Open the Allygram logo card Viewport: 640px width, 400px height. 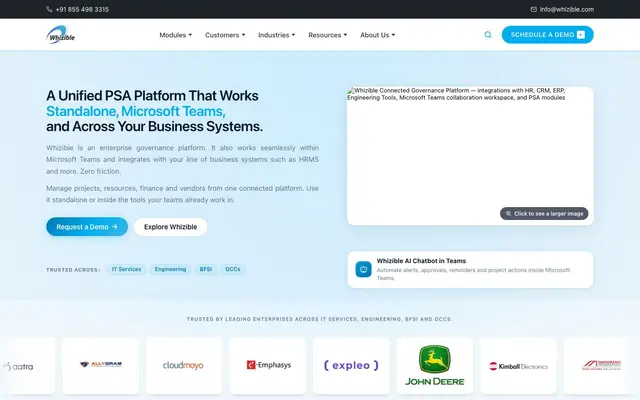(x=100, y=366)
